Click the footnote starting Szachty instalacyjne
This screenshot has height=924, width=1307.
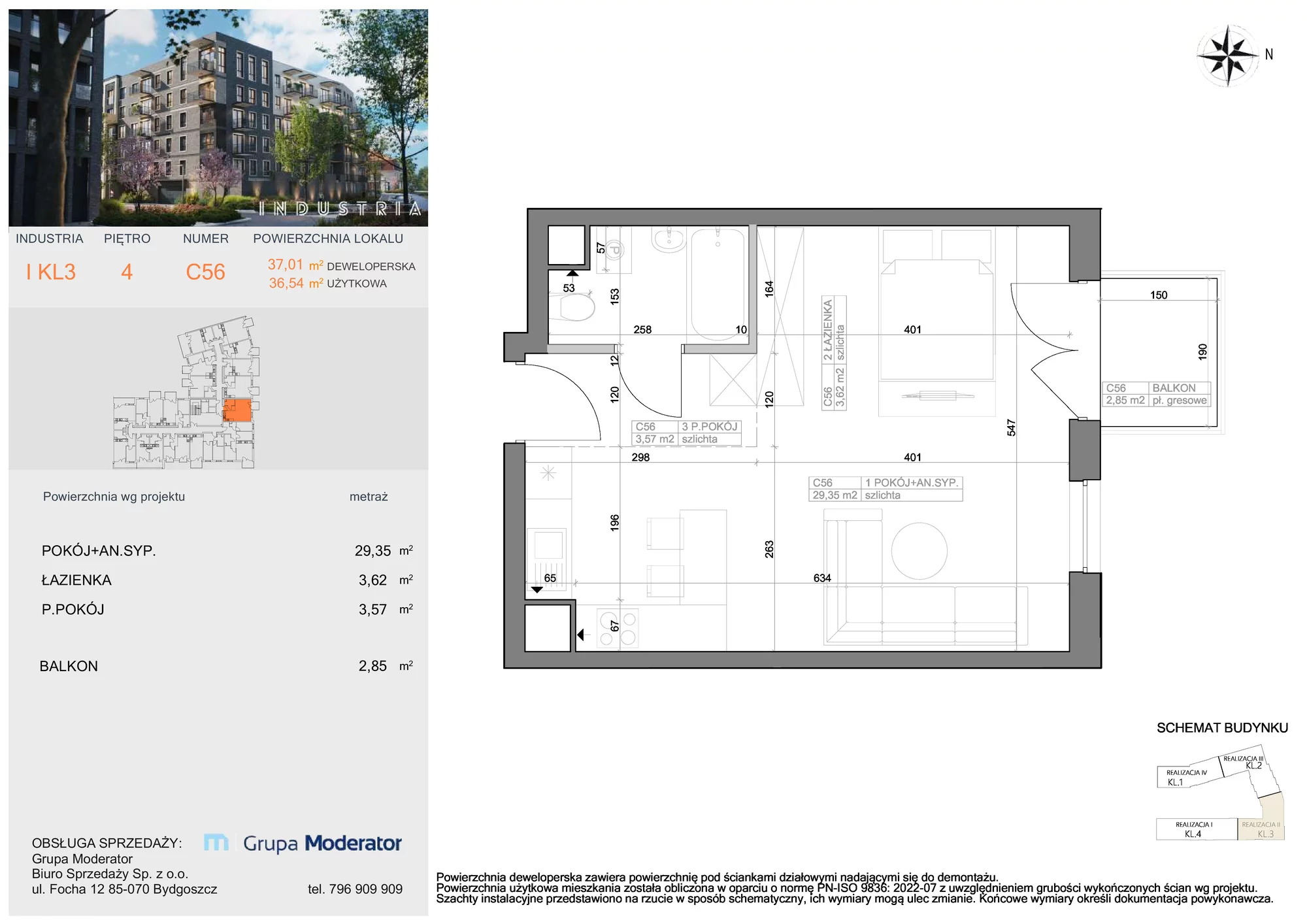tap(855, 899)
